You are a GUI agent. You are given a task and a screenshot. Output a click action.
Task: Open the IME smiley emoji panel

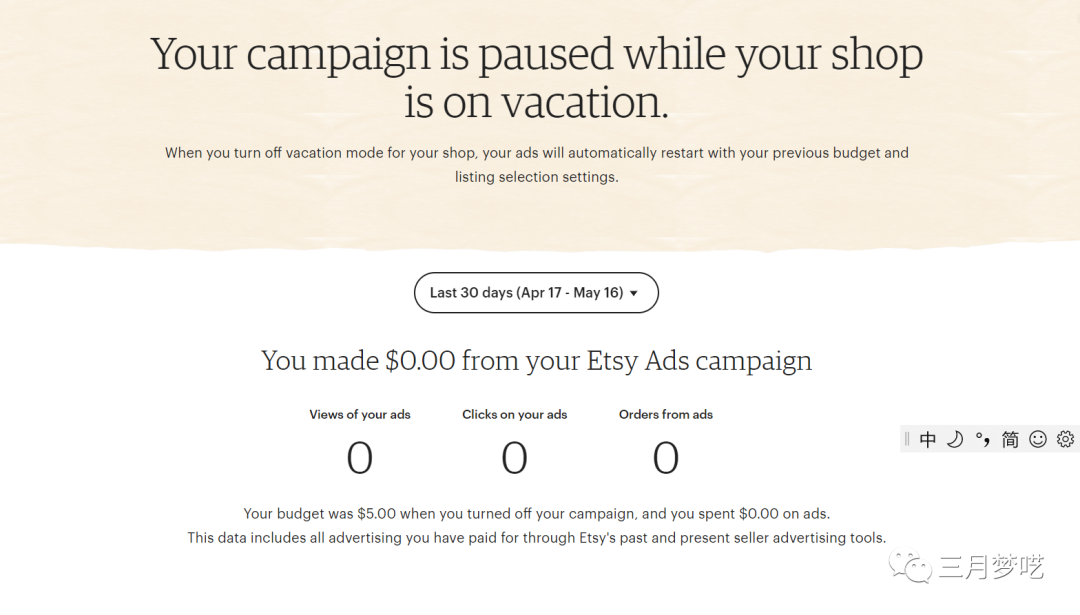click(x=1038, y=439)
